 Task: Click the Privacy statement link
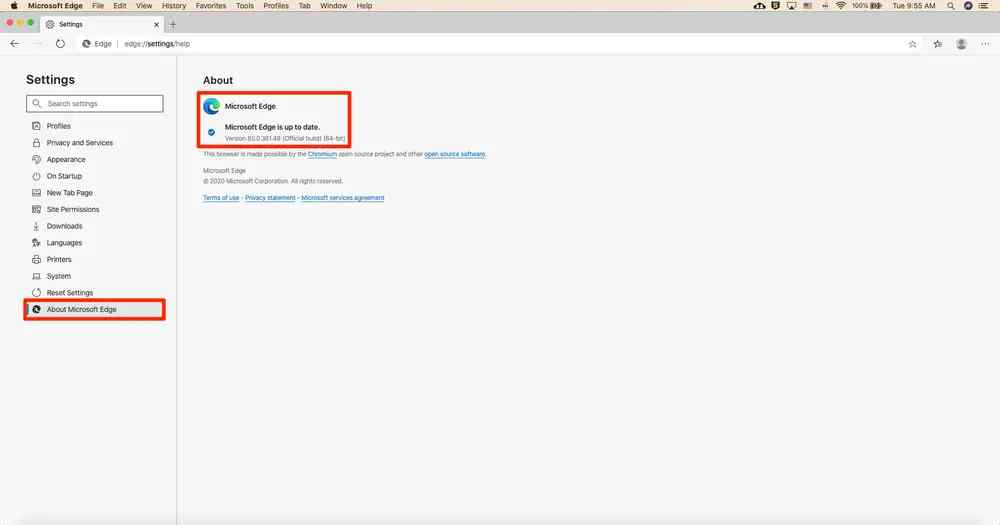270,198
